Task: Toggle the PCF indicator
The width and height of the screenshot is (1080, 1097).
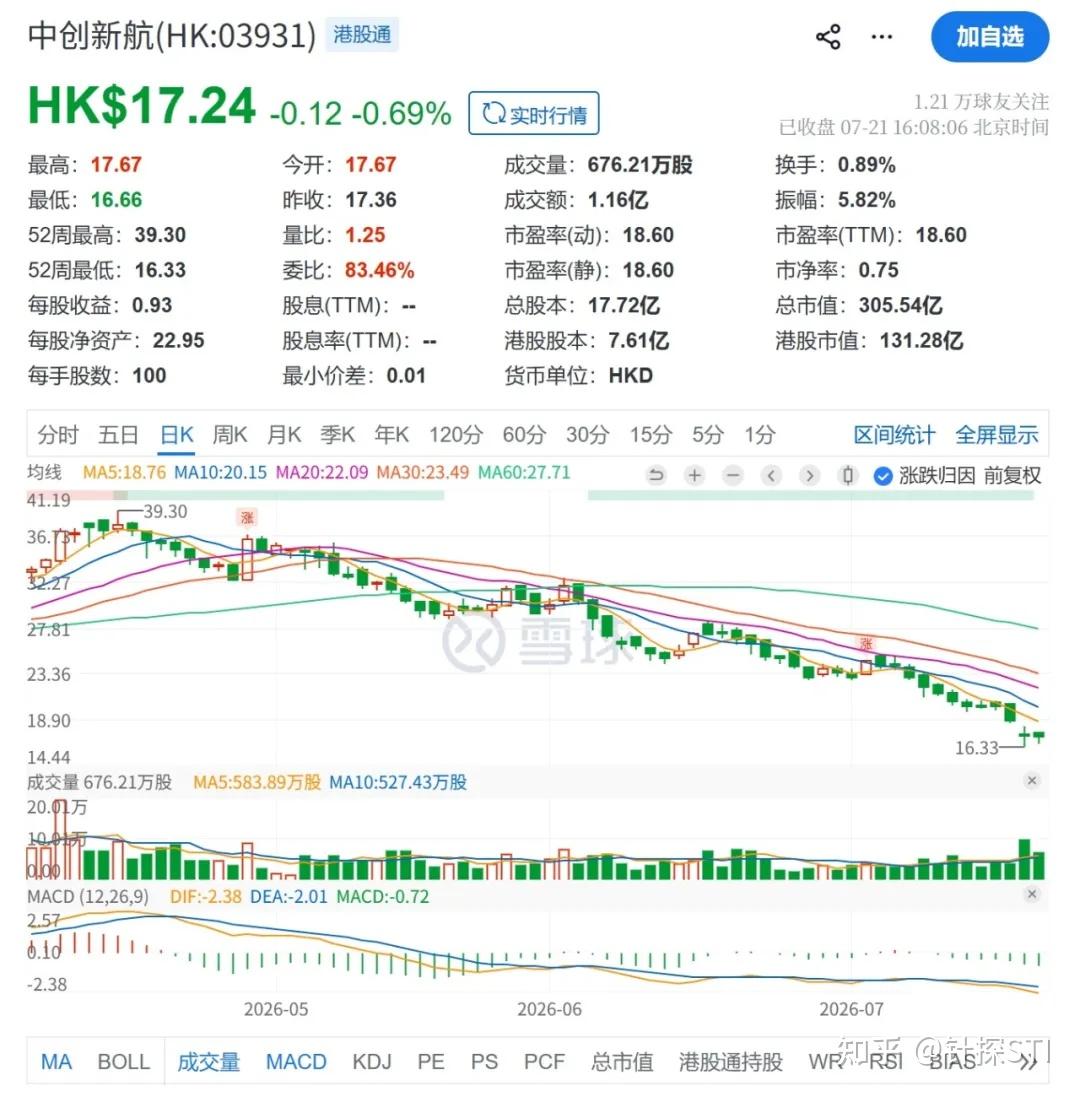Action: [x=544, y=1062]
